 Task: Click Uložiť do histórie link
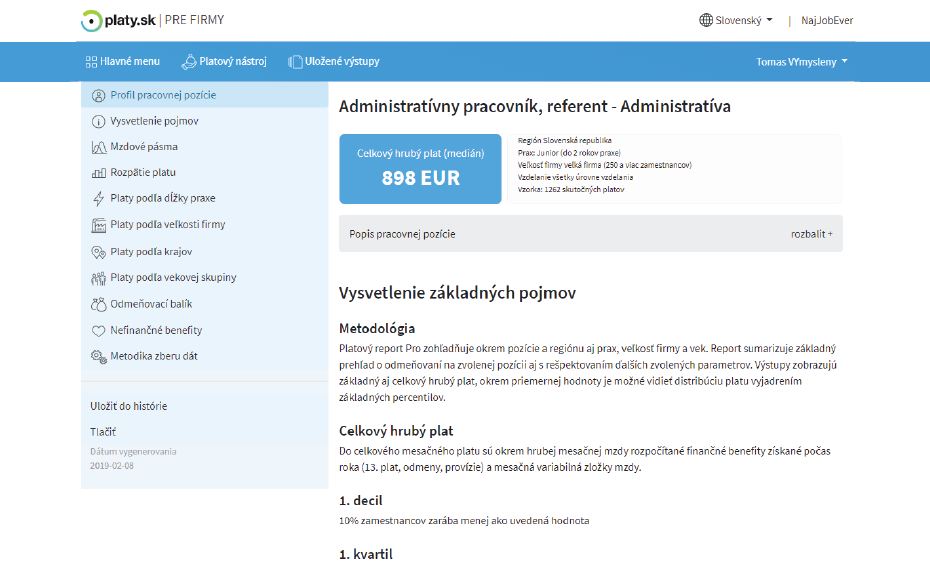129,406
